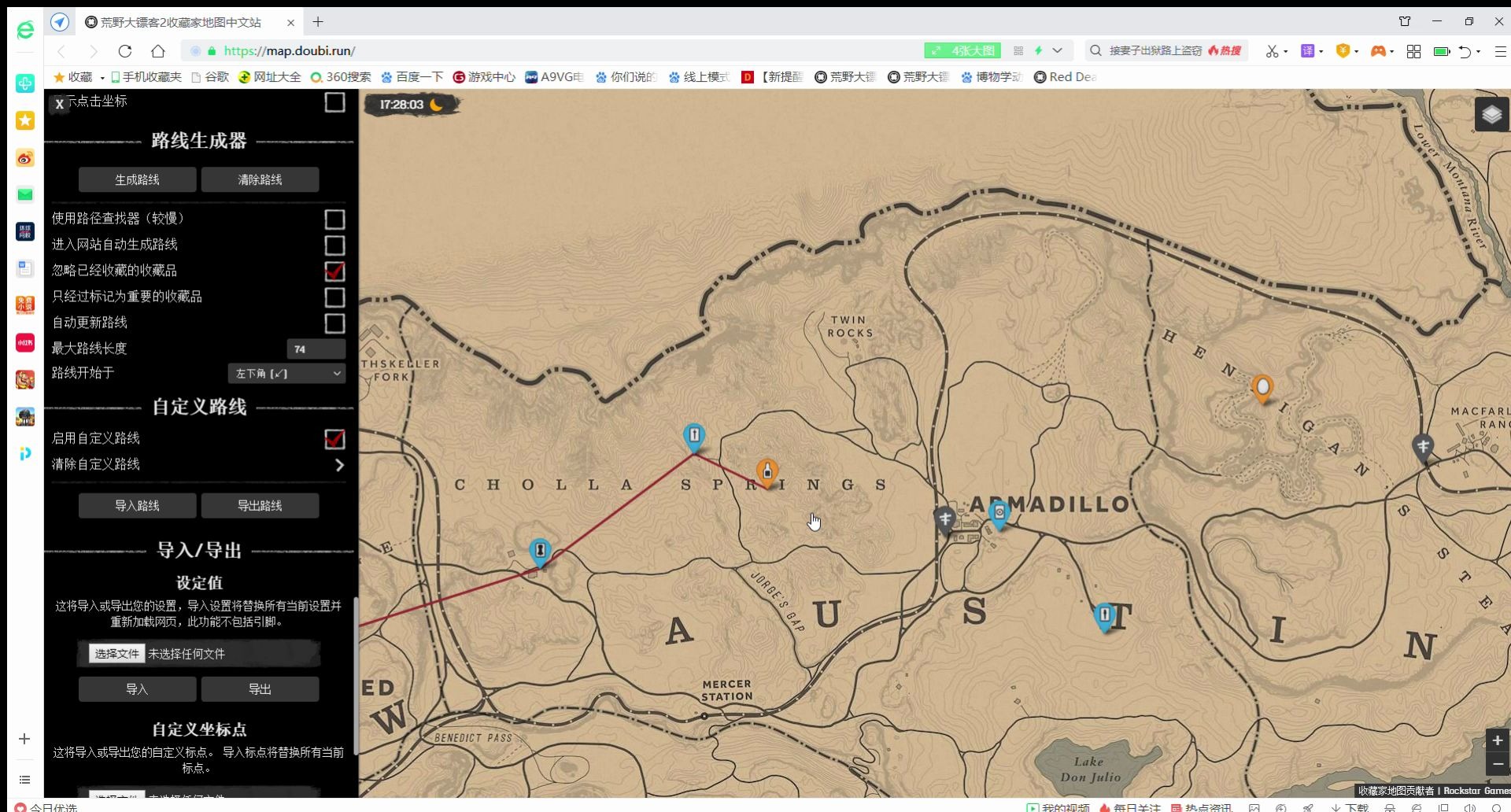Open 游戏中心 bookmark

click(484, 77)
